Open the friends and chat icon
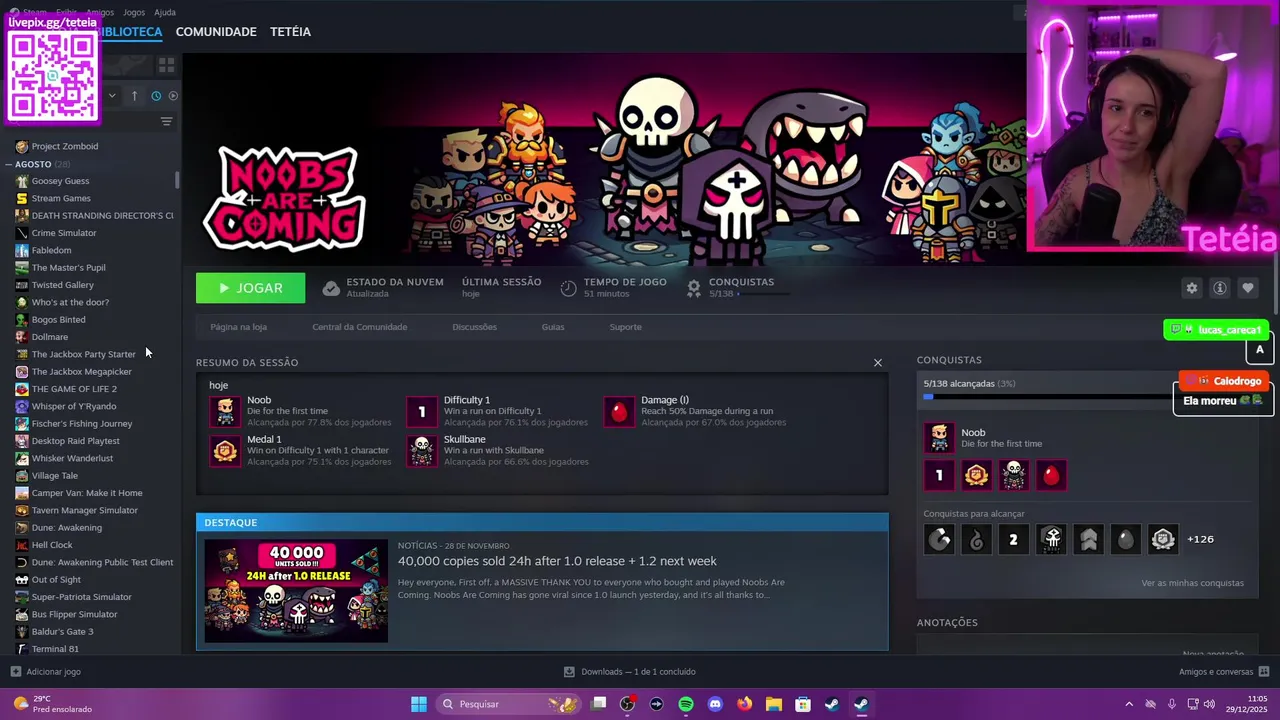The width and height of the screenshot is (1280, 720). click(1264, 672)
